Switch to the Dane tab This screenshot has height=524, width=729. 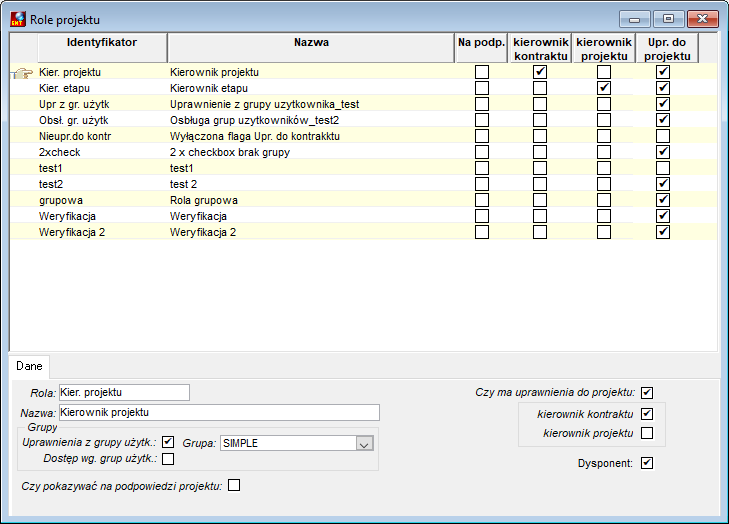[29, 366]
